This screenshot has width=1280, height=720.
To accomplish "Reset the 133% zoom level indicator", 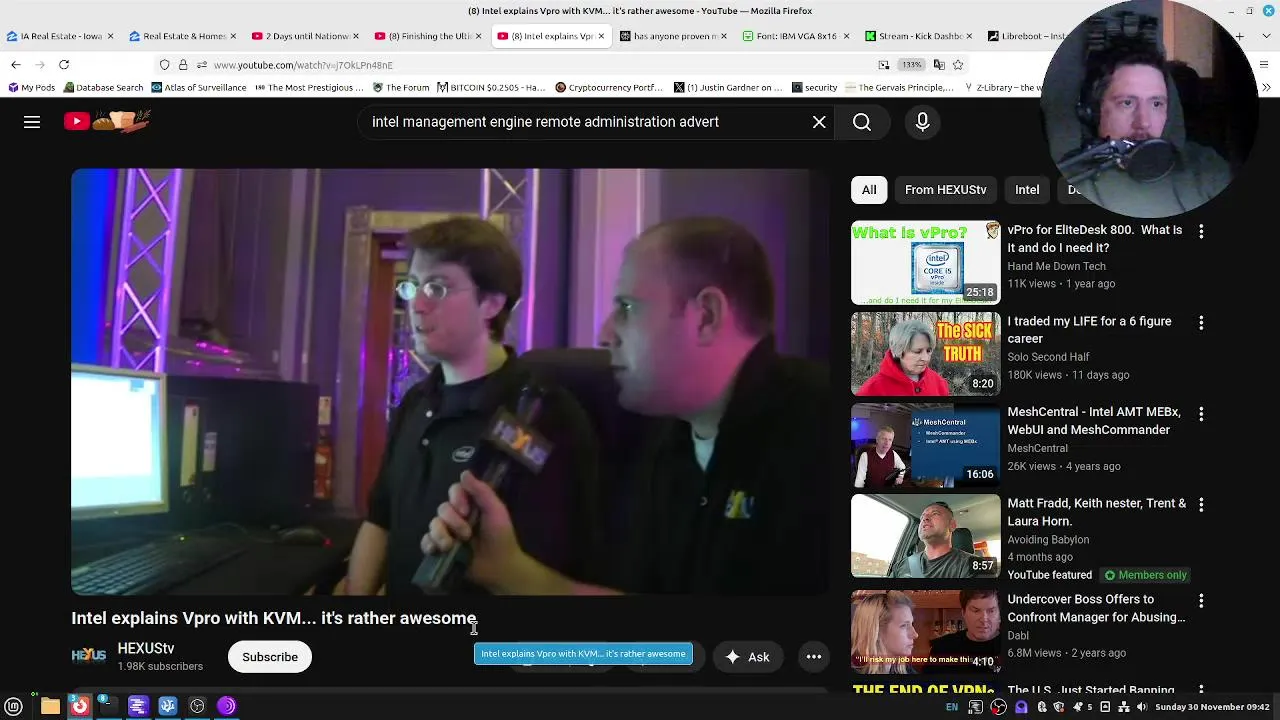I will [911, 65].
